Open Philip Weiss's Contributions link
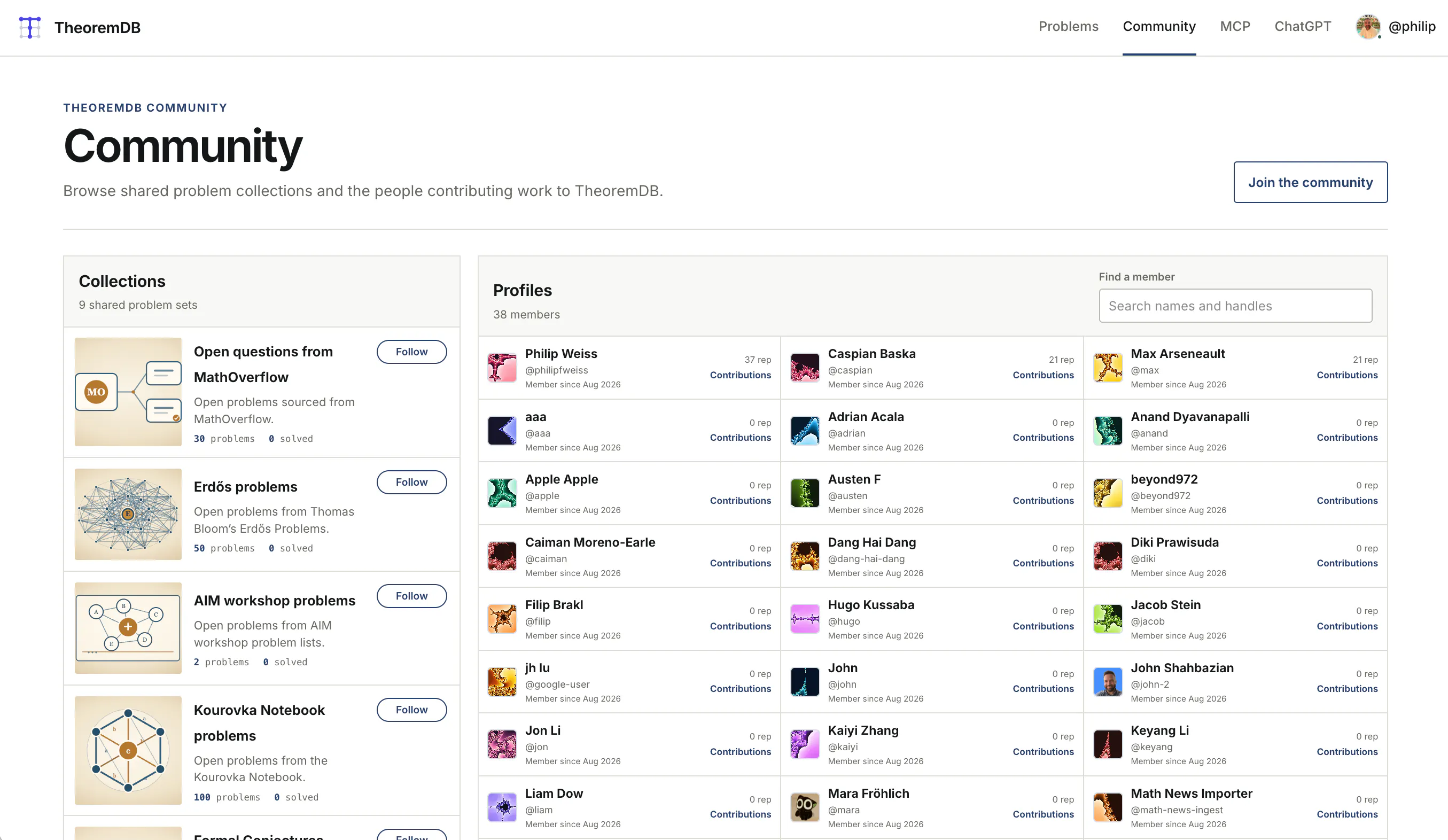Screen dimensions: 1448x840 pos(740,375)
